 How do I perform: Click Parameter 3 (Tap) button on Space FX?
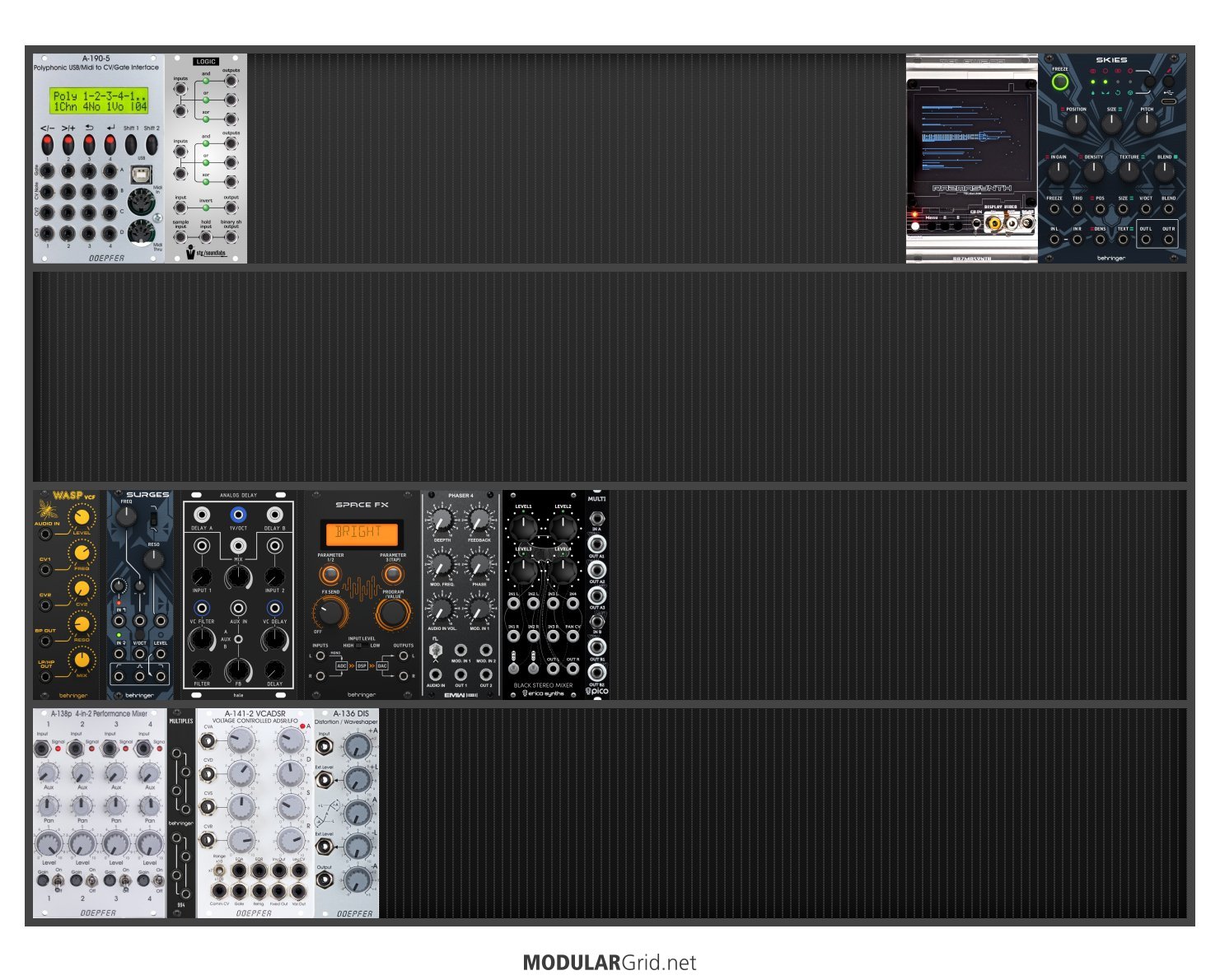coord(393,574)
